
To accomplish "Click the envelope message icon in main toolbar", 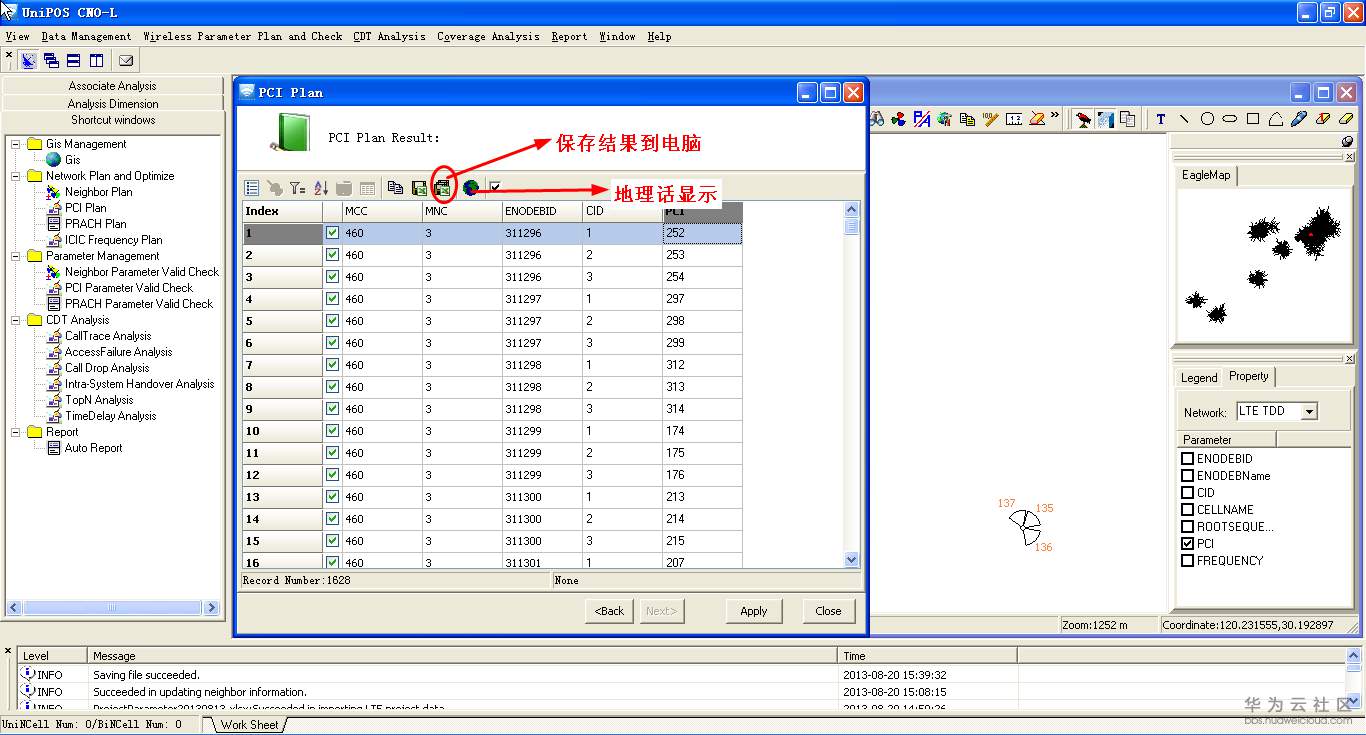I will [126, 61].
